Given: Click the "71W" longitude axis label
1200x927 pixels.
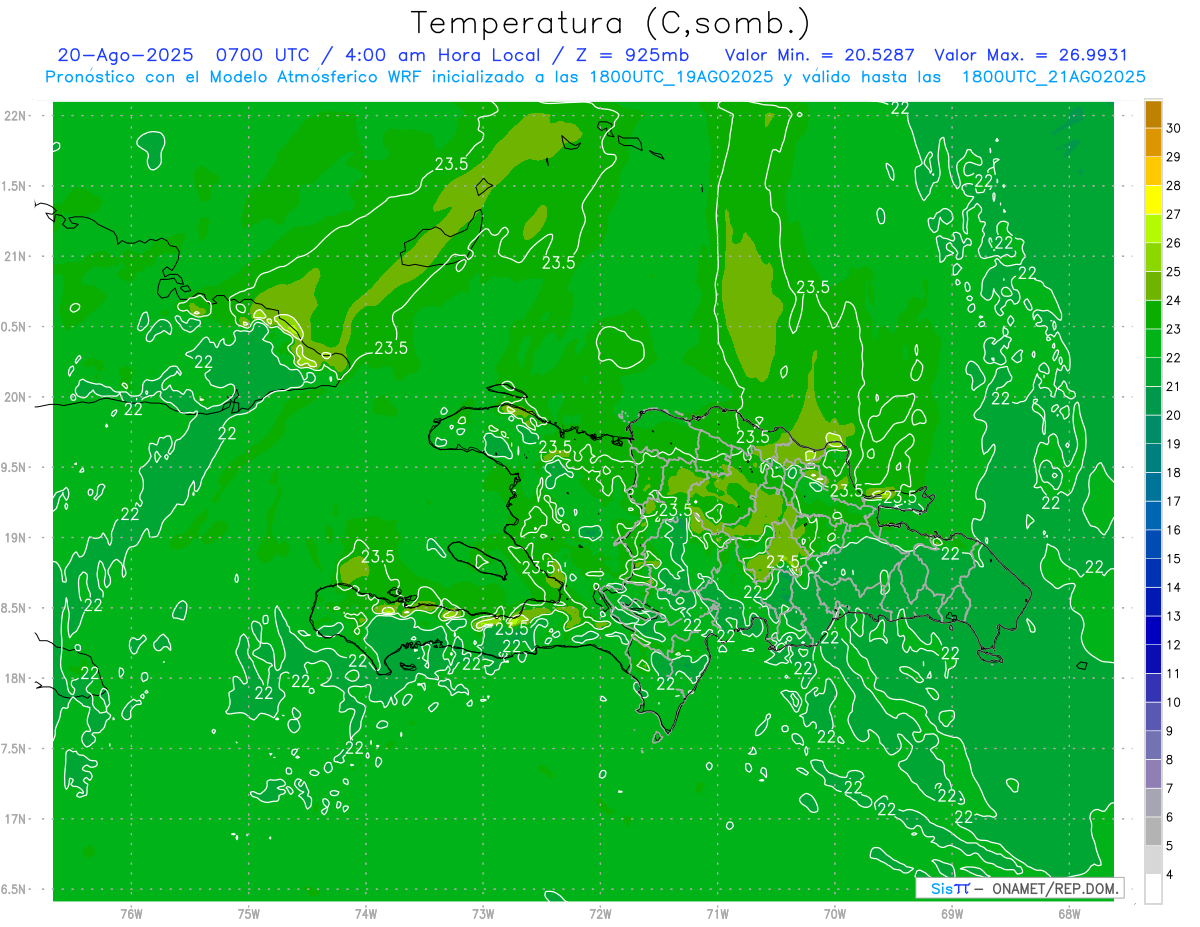Looking at the screenshot, I should (x=717, y=914).
